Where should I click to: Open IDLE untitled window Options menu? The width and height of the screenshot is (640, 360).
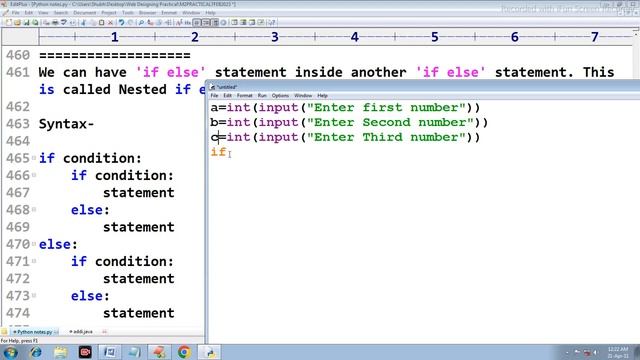[x=280, y=96]
